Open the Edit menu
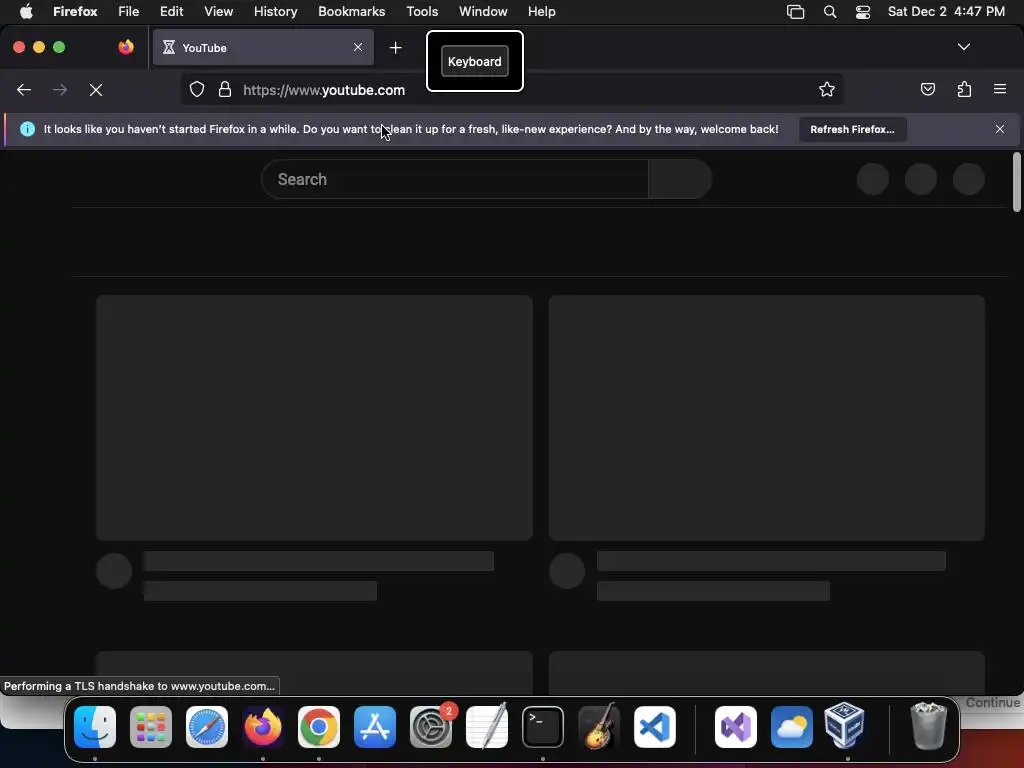The width and height of the screenshot is (1024, 768). [x=172, y=12]
